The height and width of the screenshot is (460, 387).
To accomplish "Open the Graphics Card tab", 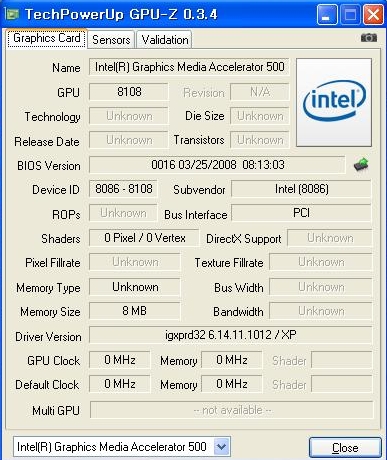I will click(47, 38).
